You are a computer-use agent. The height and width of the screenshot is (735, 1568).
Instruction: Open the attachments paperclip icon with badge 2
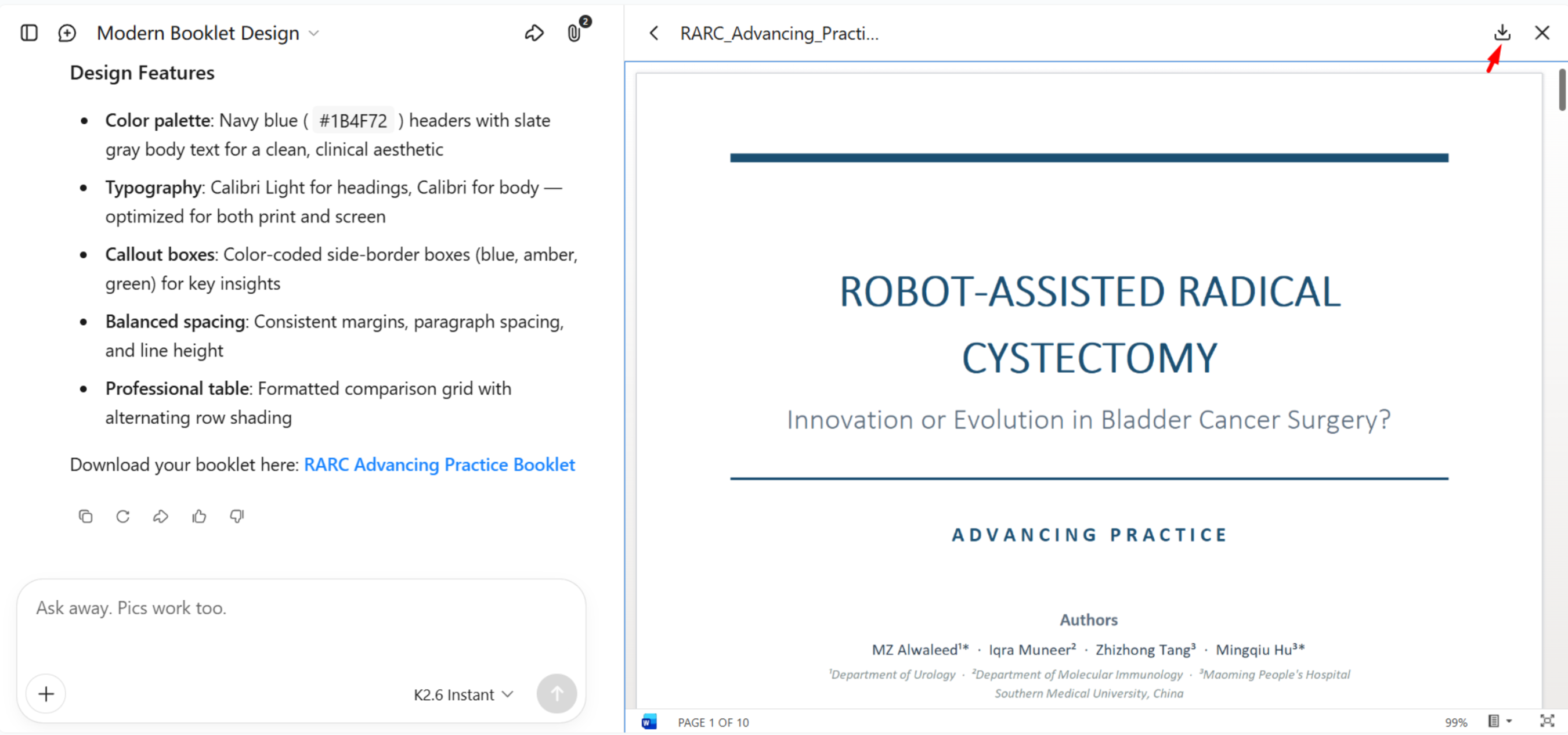coord(575,32)
